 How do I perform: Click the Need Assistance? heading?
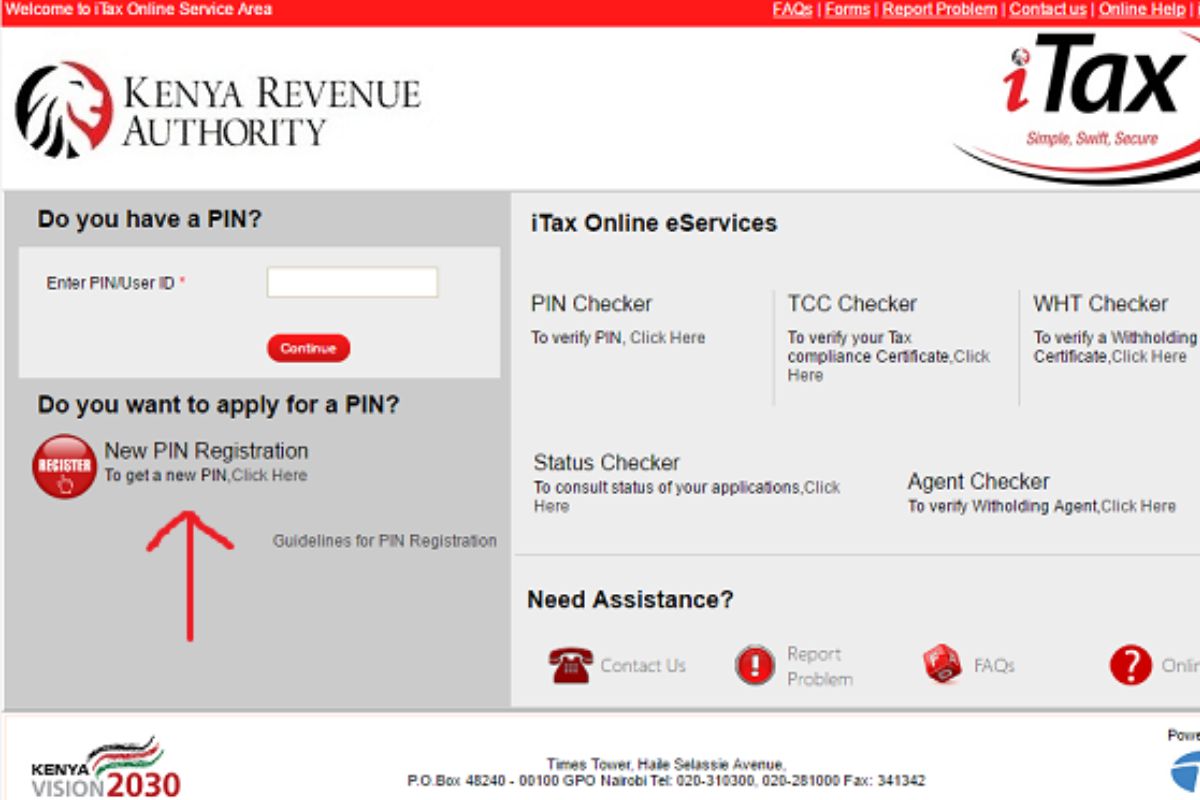pyautogui.click(x=630, y=600)
